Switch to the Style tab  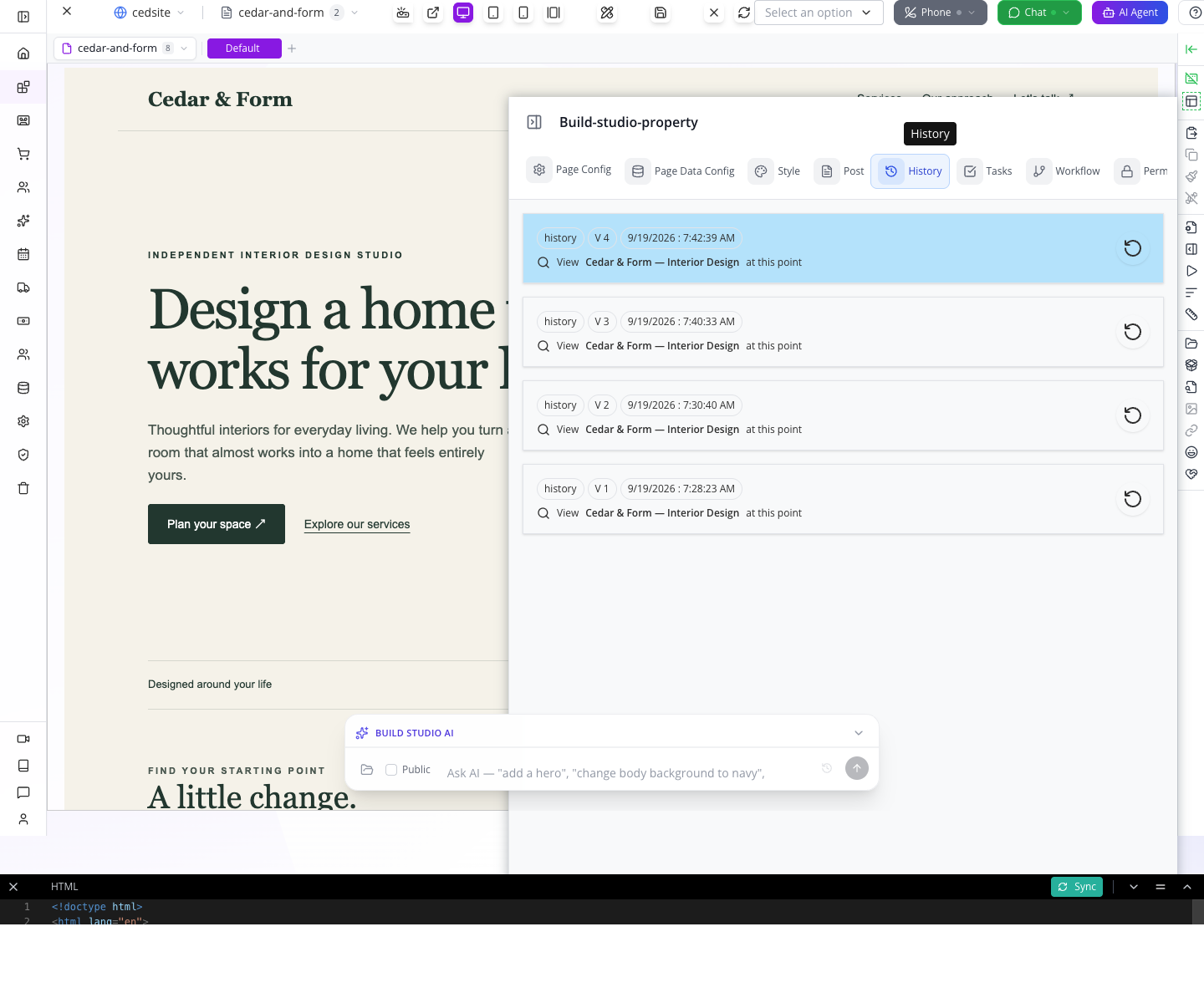774,171
